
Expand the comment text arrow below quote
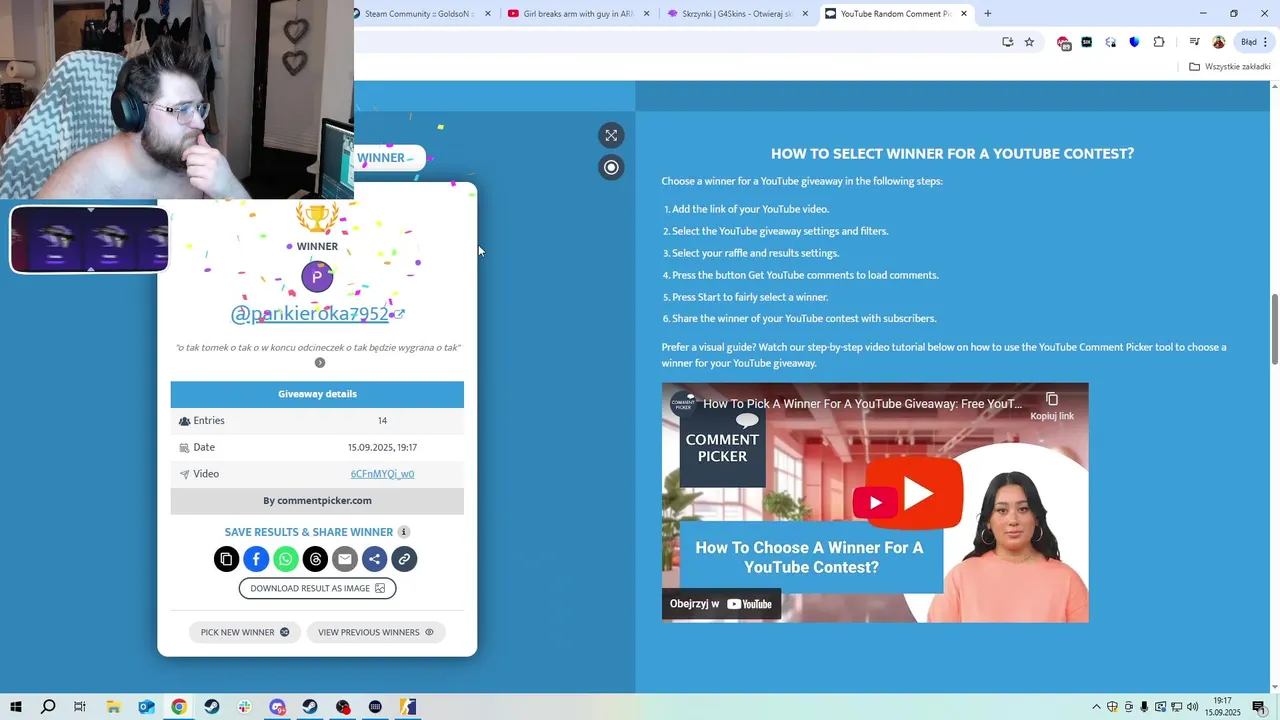320,363
